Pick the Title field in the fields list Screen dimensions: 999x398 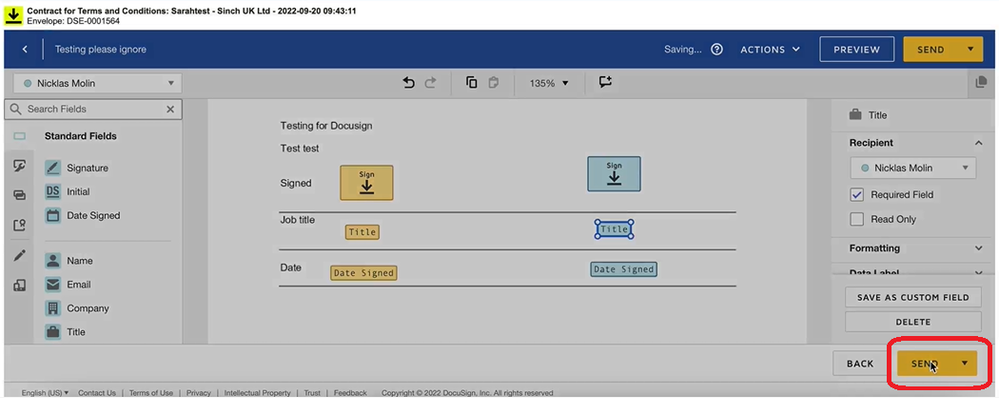65,332
